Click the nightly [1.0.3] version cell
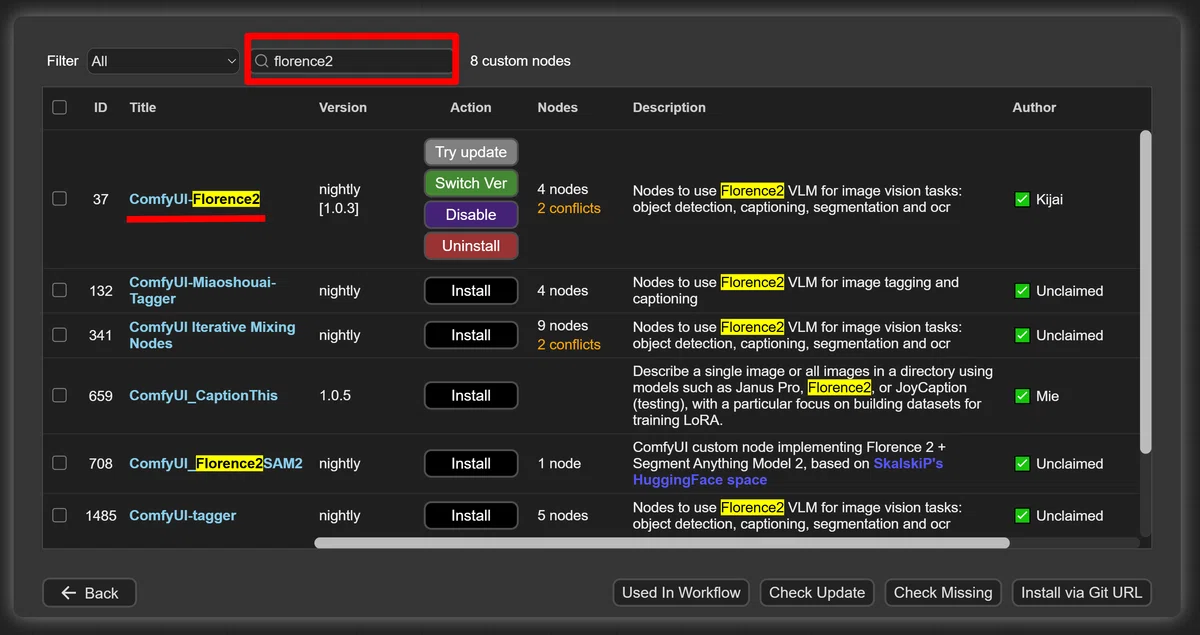Image resolution: width=1200 pixels, height=635 pixels. point(339,199)
